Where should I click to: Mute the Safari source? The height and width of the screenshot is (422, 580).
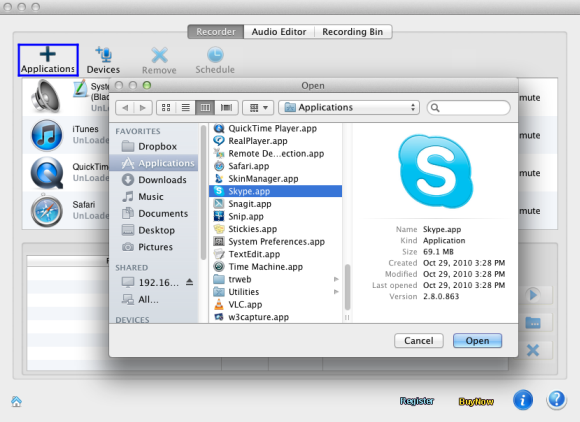pos(530,211)
